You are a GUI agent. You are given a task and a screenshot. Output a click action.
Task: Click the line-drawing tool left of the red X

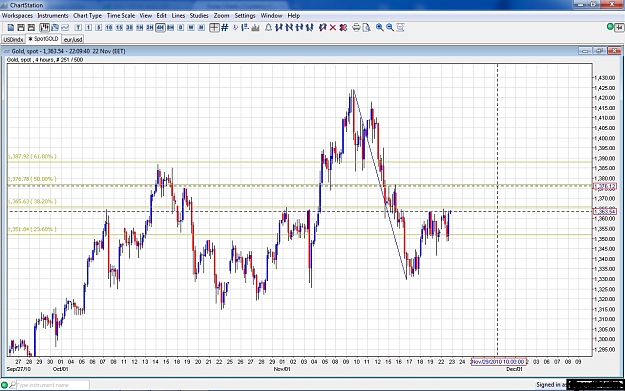322,28
